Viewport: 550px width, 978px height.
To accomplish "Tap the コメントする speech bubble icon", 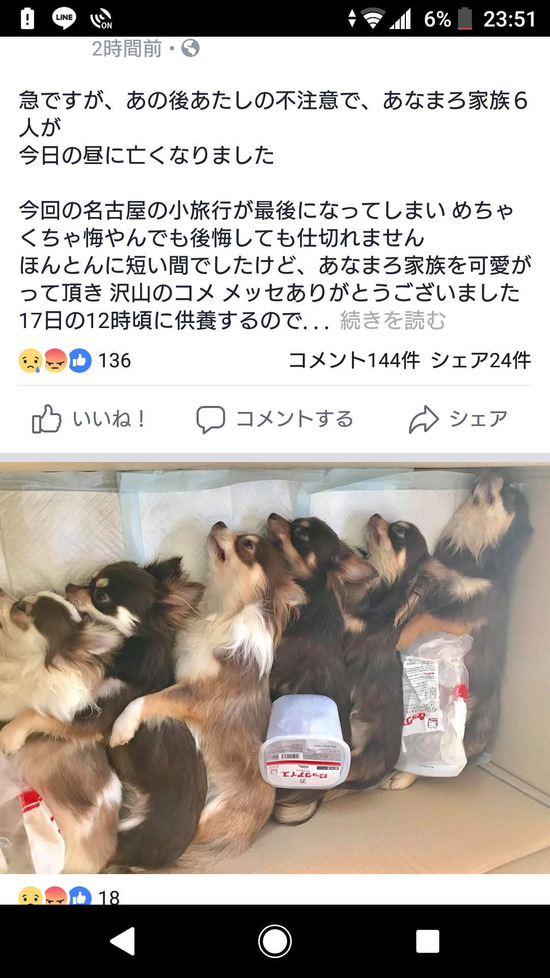I will (210, 419).
